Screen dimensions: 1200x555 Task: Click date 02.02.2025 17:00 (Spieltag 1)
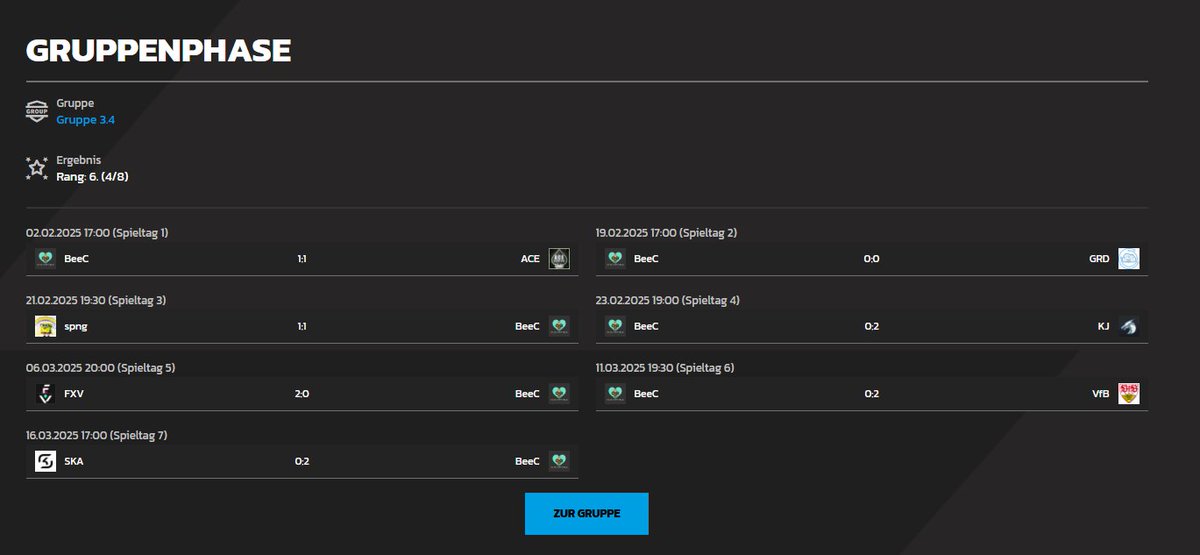[x=97, y=233]
